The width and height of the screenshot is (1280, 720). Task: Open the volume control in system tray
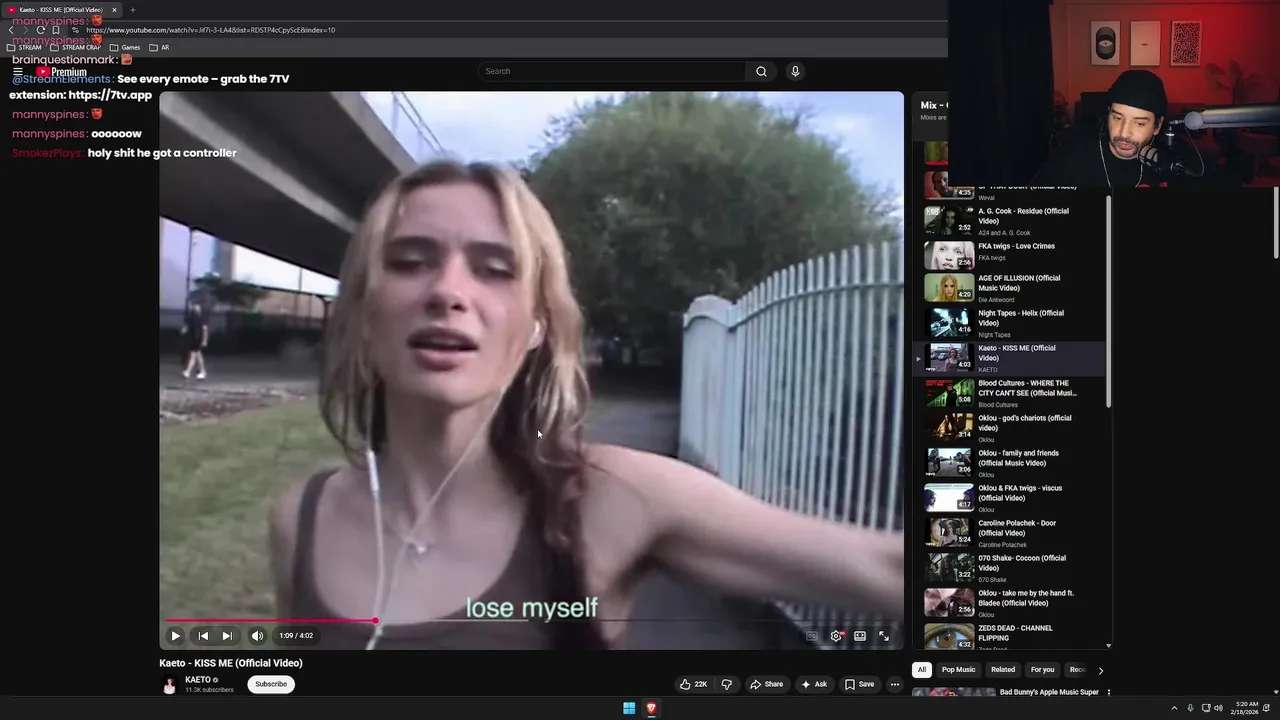tap(1218, 708)
